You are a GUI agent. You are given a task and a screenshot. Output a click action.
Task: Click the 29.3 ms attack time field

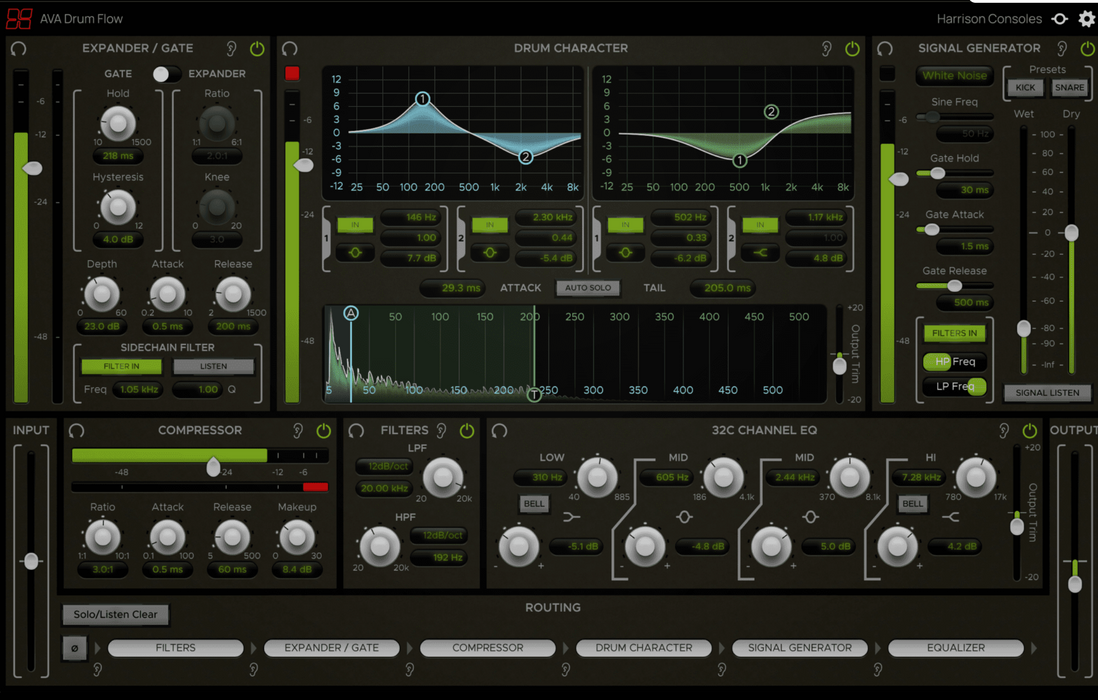coord(454,288)
